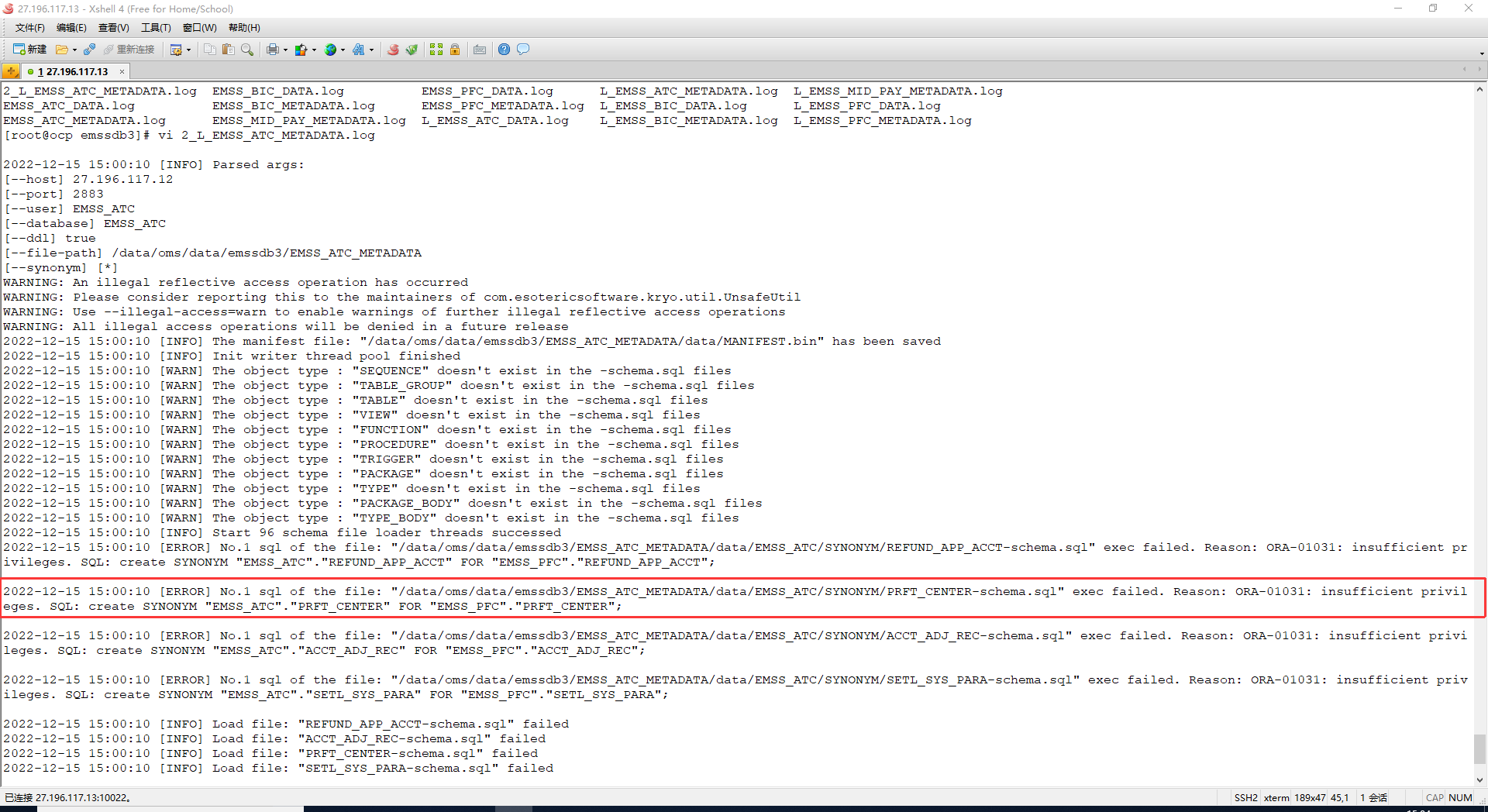Screen dimensions: 1488x812
Task: Click the Xshell application icon in title bar
Action: [9, 9]
